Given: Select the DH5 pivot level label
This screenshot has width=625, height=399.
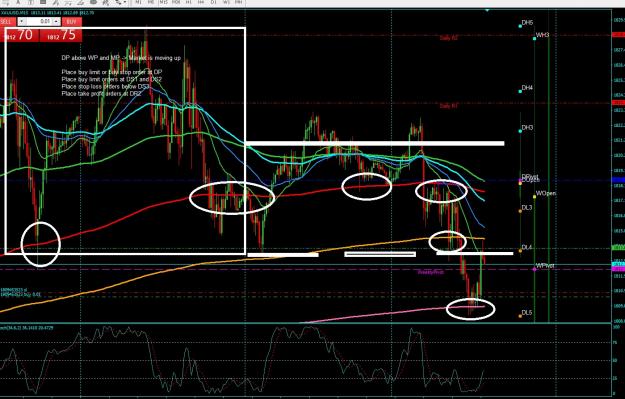Looking at the screenshot, I should pos(527,23).
